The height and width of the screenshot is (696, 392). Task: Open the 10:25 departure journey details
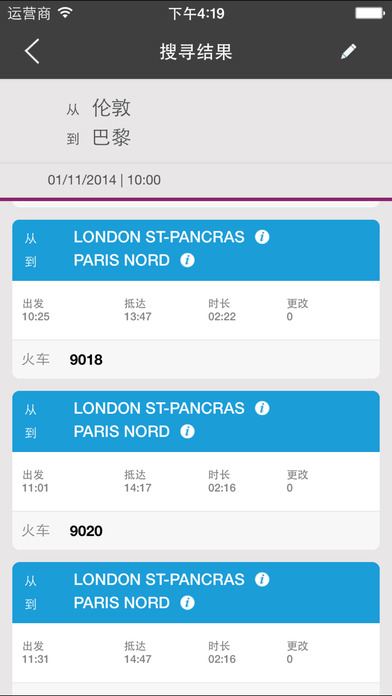coord(196,310)
